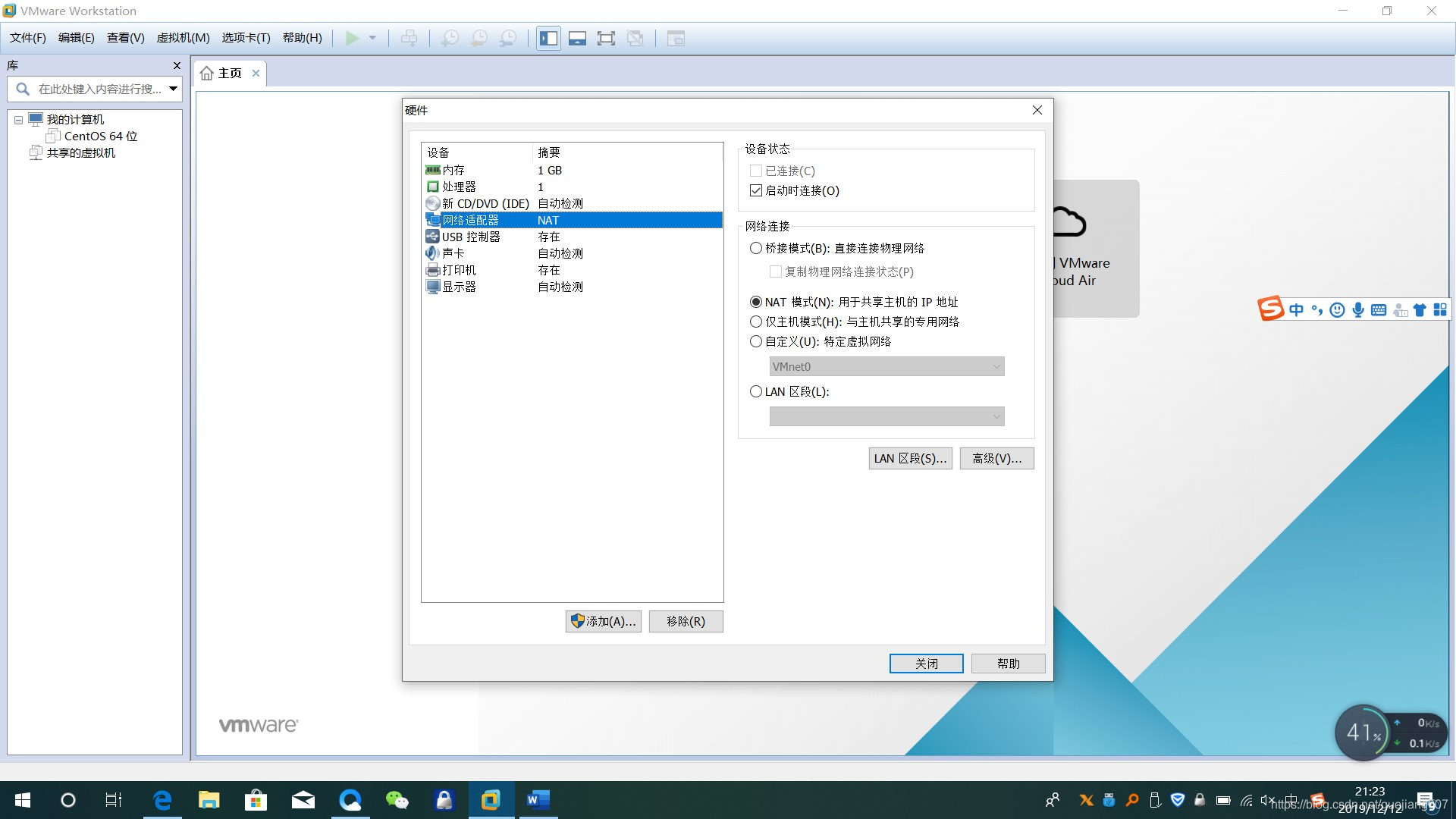Select the 声卡 sound card row
The width and height of the screenshot is (1456, 819).
pos(573,254)
